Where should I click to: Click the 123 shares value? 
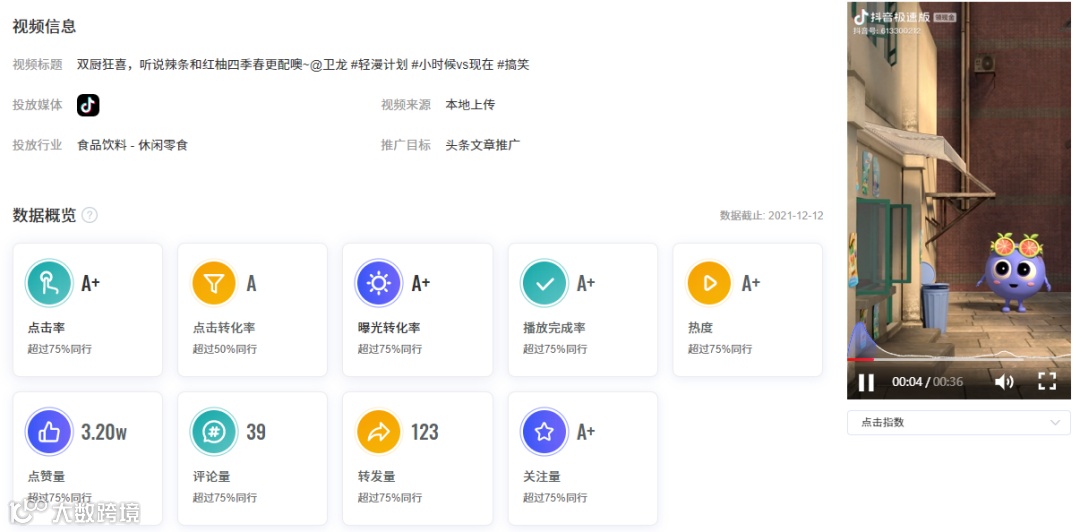424,432
